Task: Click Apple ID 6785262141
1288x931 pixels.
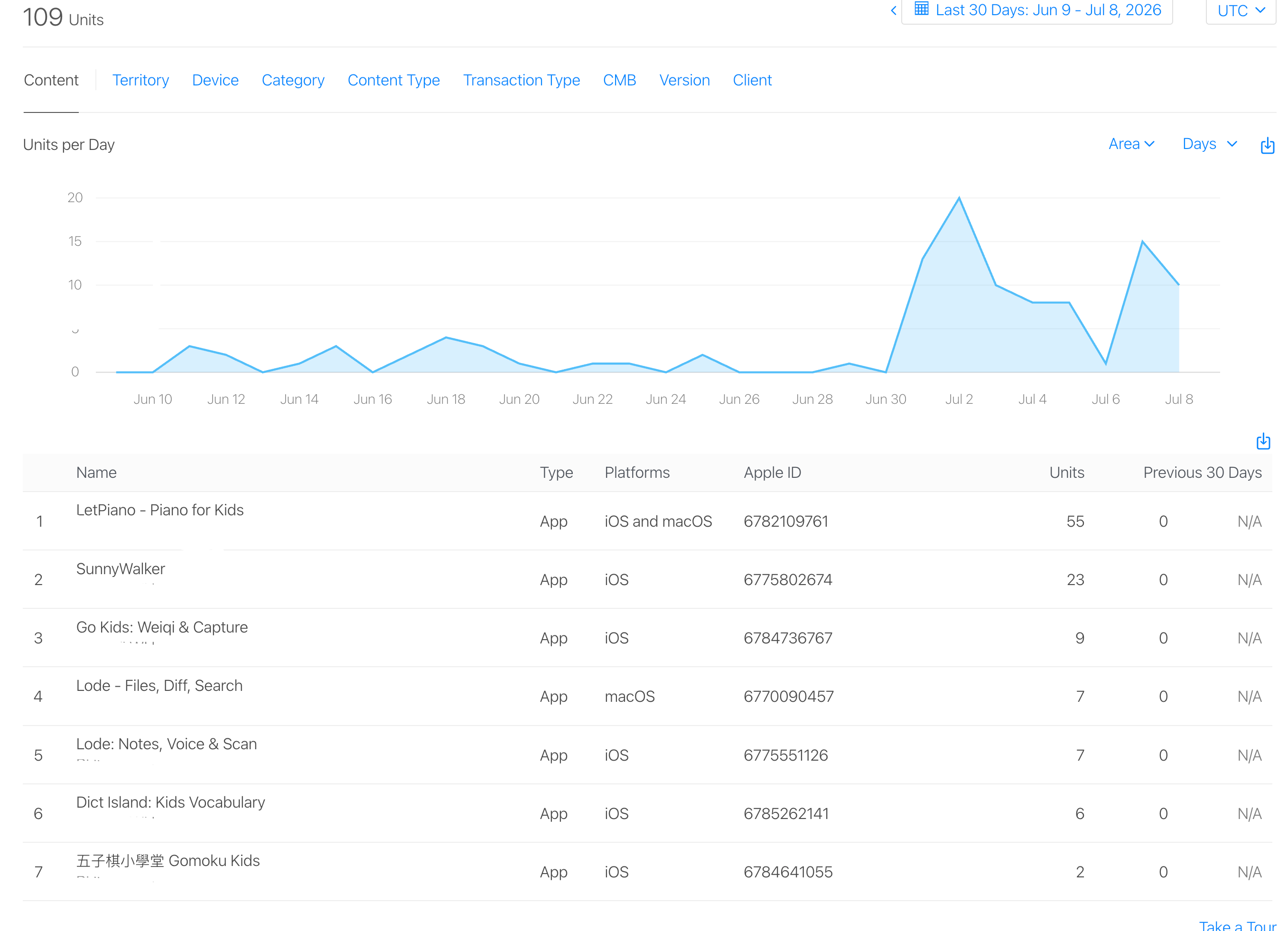Action: tap(786, 813)
